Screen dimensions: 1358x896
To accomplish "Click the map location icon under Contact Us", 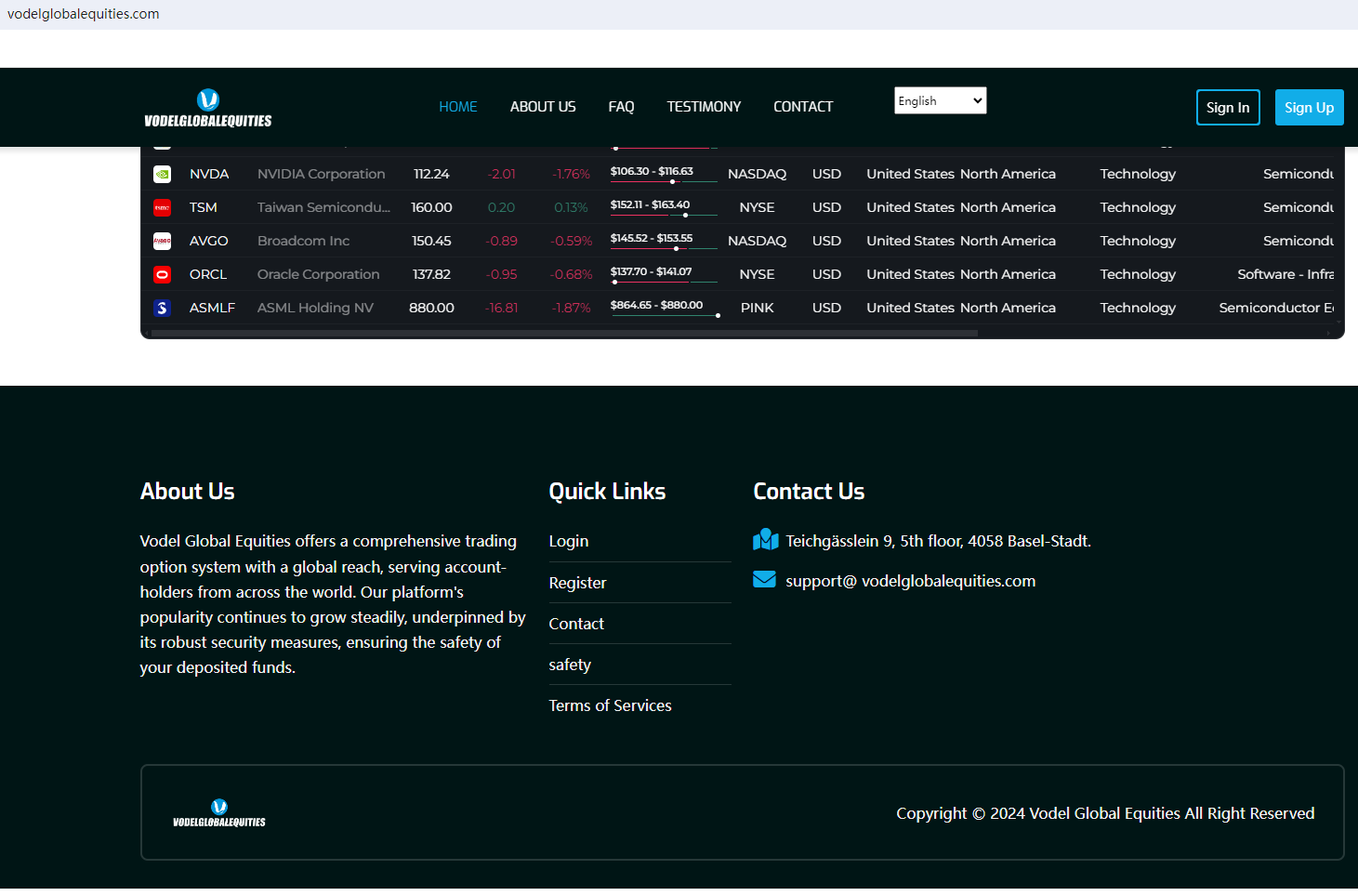I will click(765, 540).
